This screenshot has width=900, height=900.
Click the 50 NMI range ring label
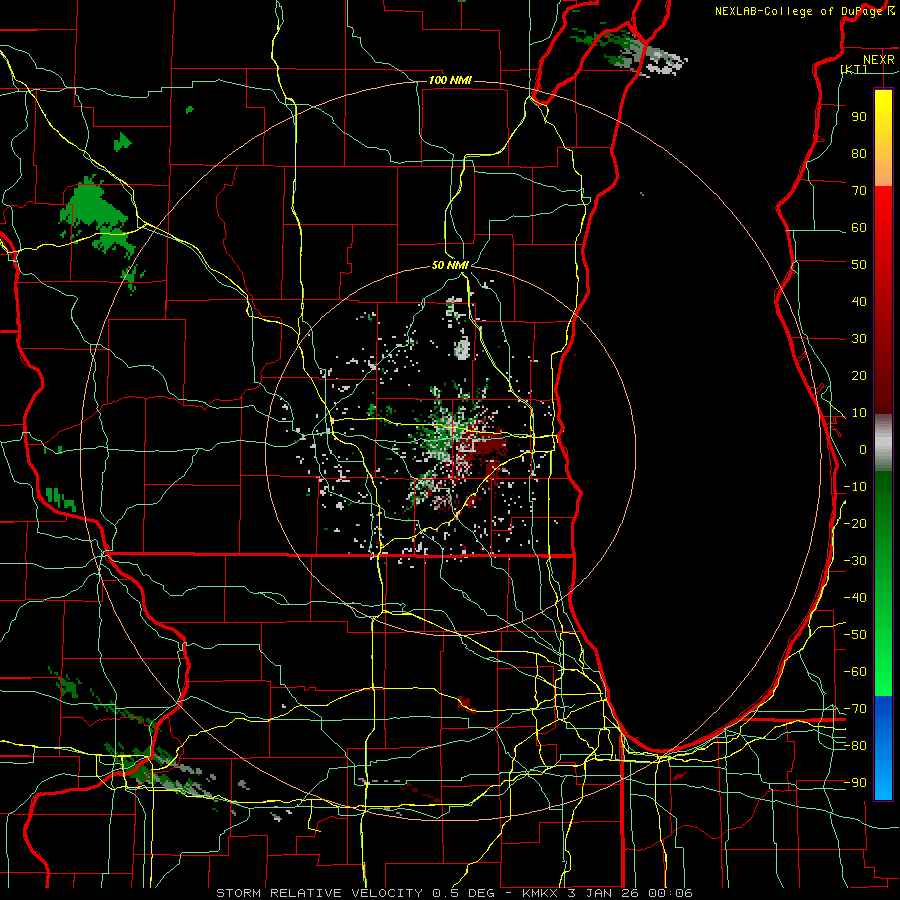coord(450,265)
